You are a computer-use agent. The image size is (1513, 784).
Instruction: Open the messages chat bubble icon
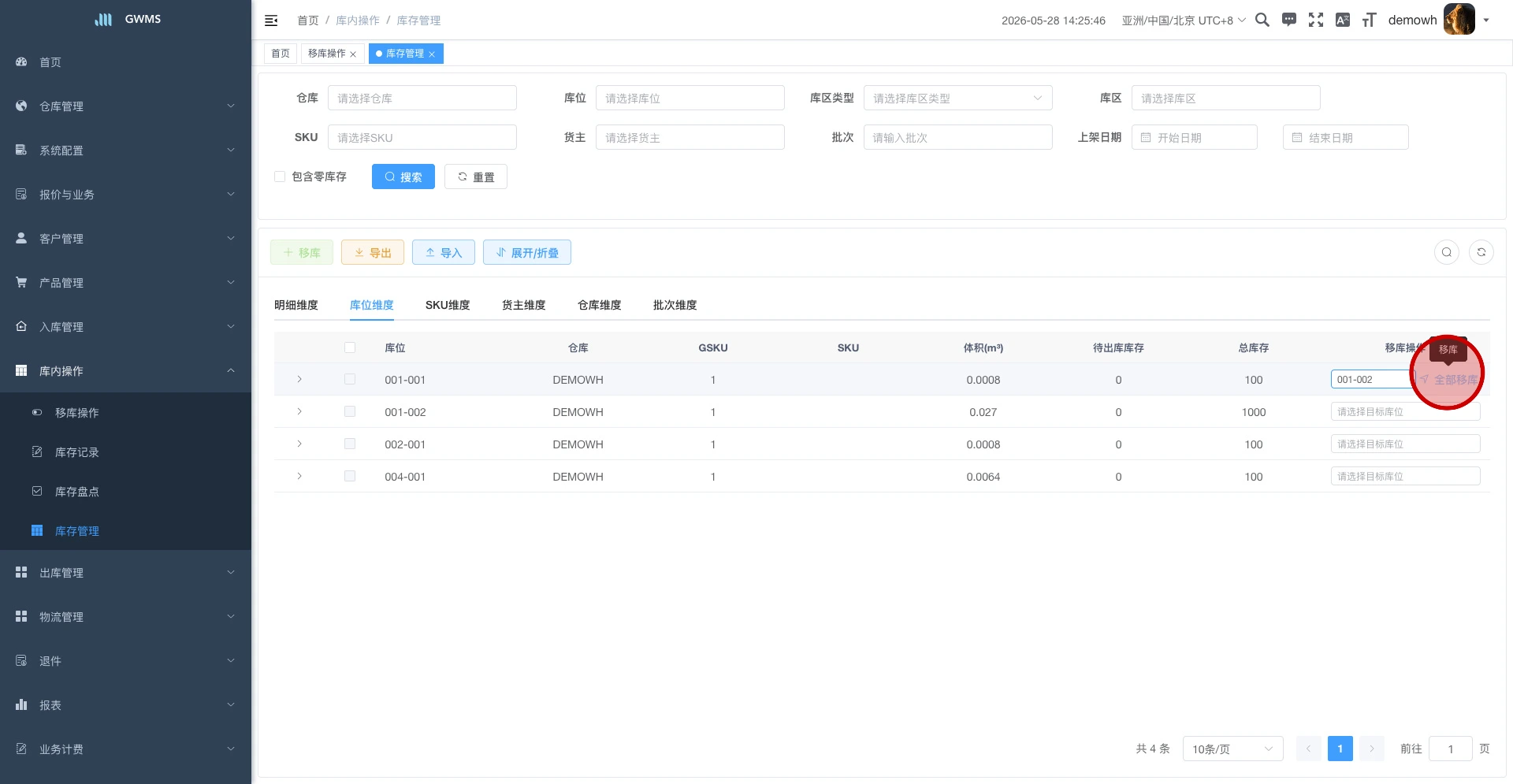[x=1289, y=20]
